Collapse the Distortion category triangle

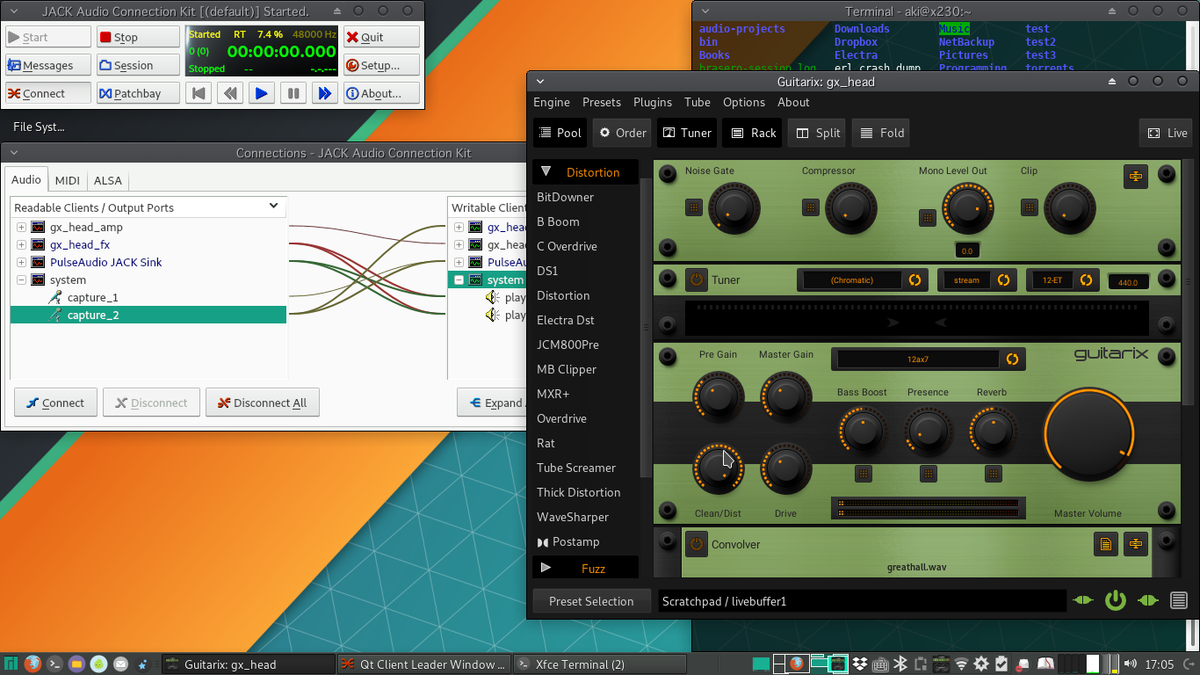(546, 172)
